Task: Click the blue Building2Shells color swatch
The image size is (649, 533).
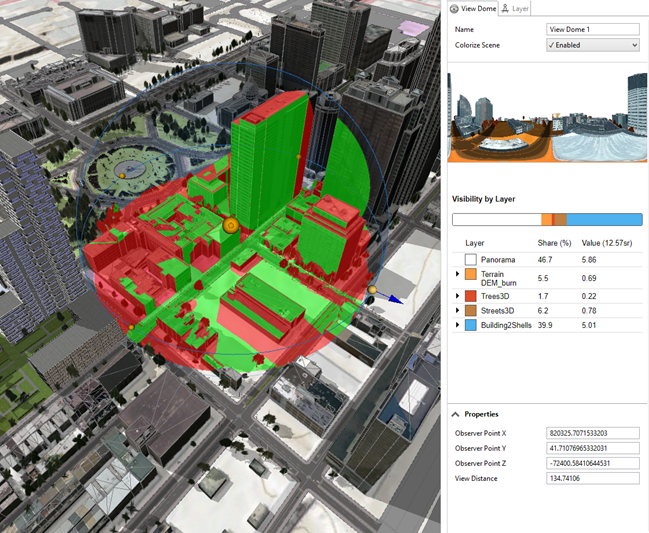Action: click(470, 325)
